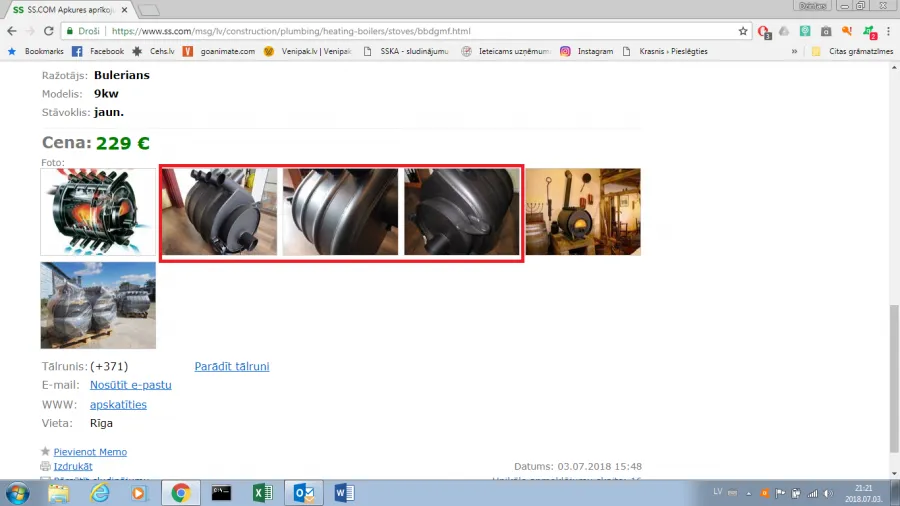Open the Venipak.lv bookmark

click(x=308, y=51)
